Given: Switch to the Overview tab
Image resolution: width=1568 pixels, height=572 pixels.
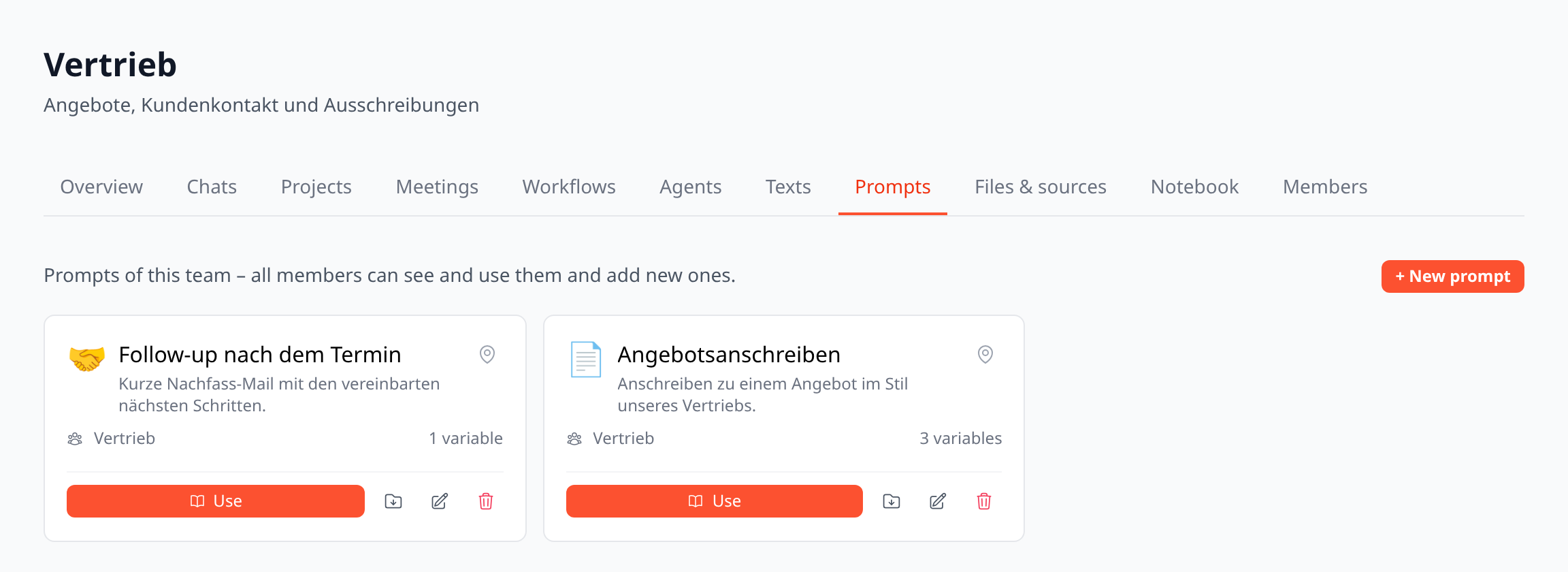Looking at the screenshot, I should tap(101, 187).
